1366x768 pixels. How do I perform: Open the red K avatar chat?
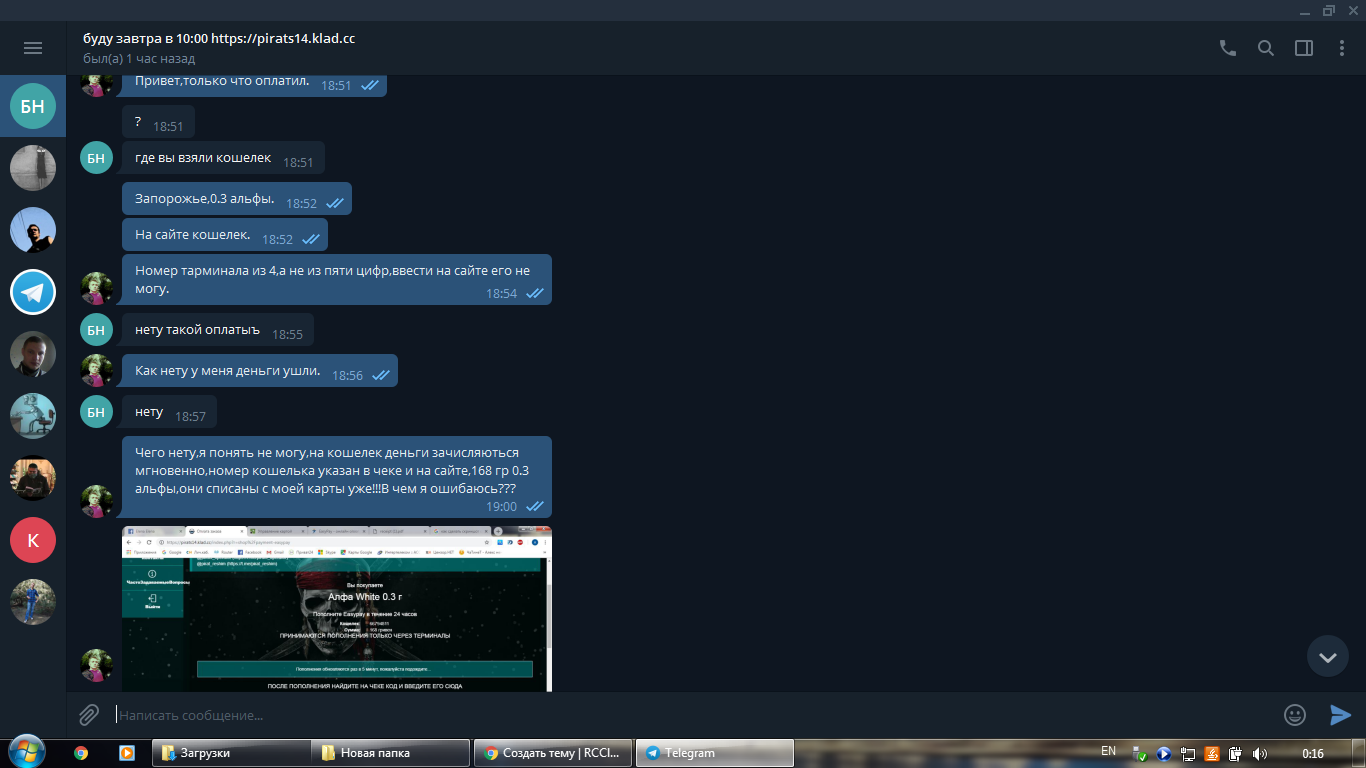click(33, 540)
